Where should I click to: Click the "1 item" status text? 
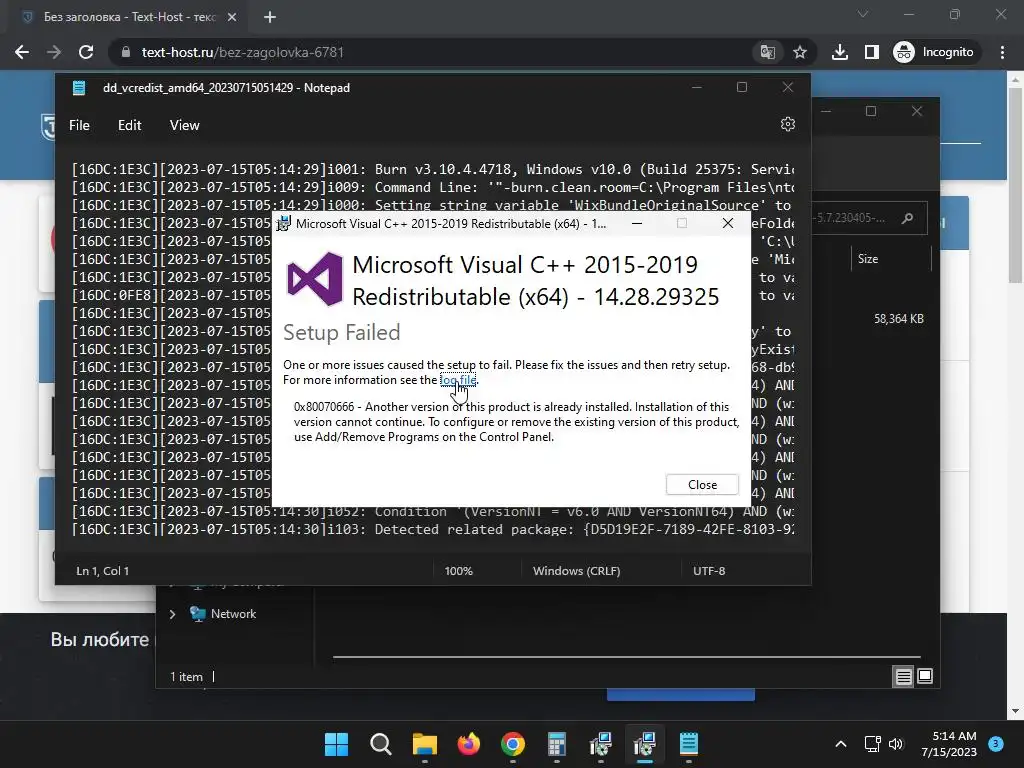[186, 677]
